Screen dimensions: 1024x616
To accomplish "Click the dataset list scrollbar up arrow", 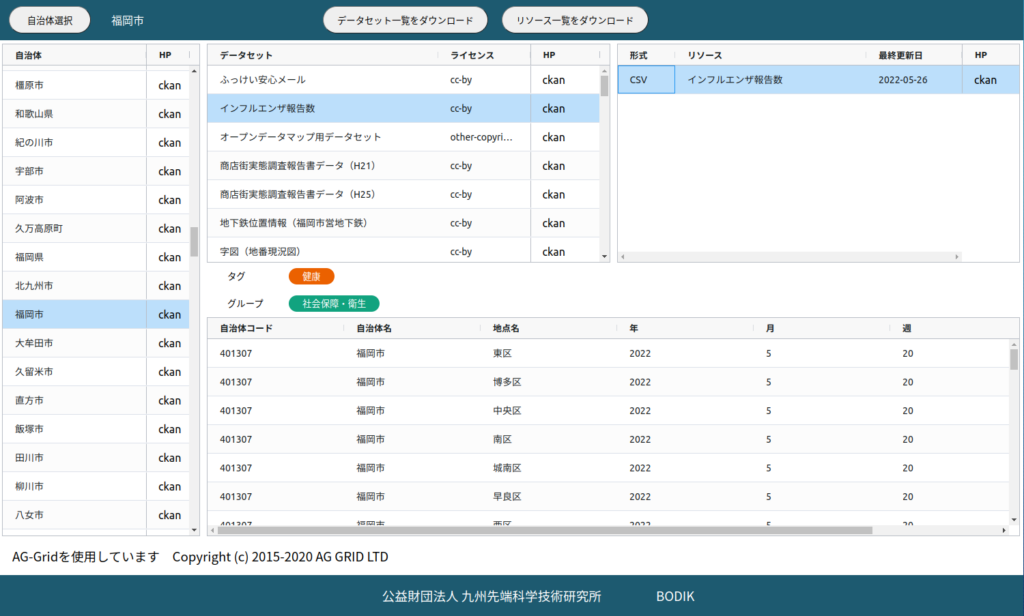I will [604, 72].
